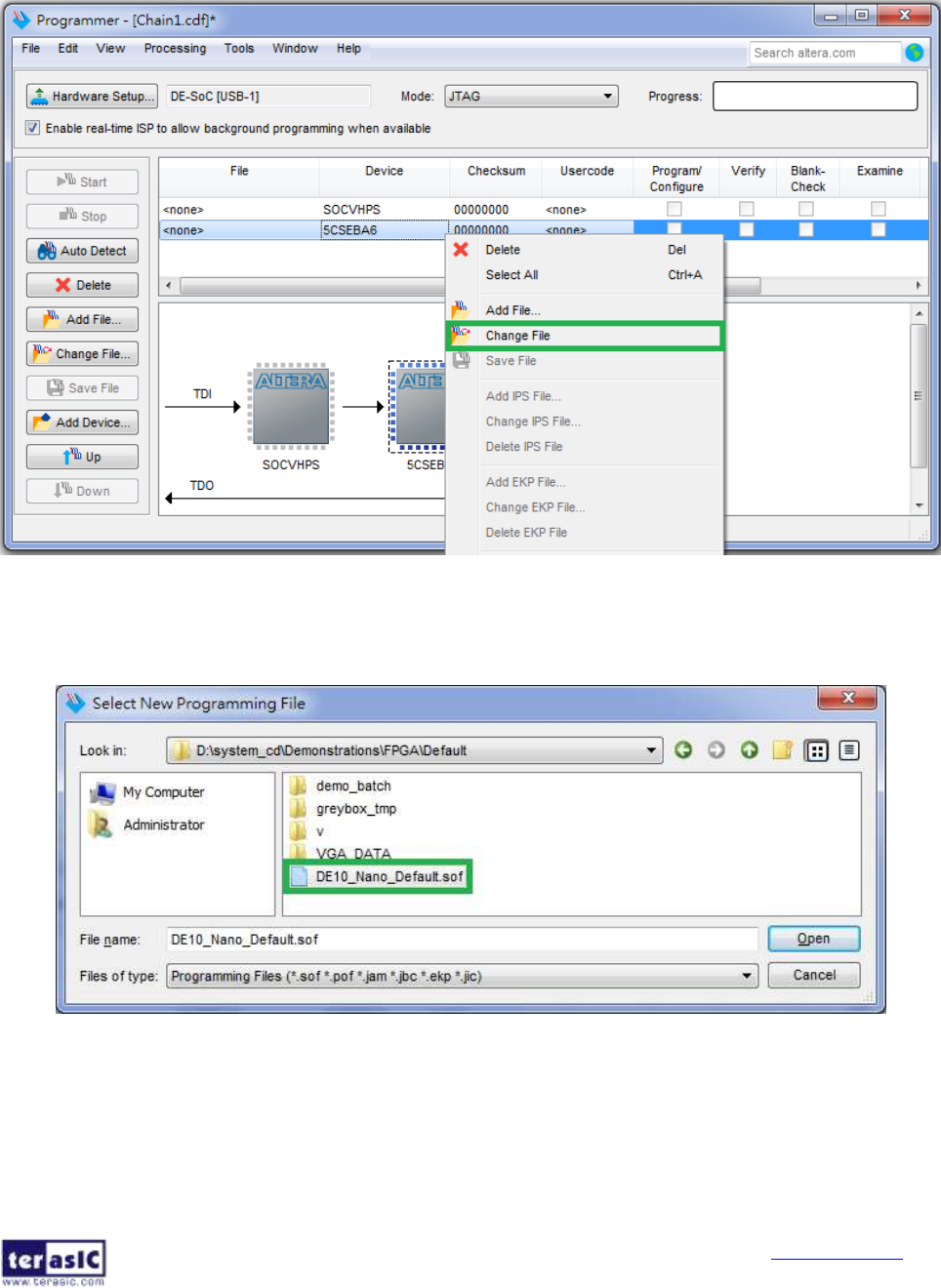
Task: Check Verify for SOCVHPS row
Action: point(746,209)
